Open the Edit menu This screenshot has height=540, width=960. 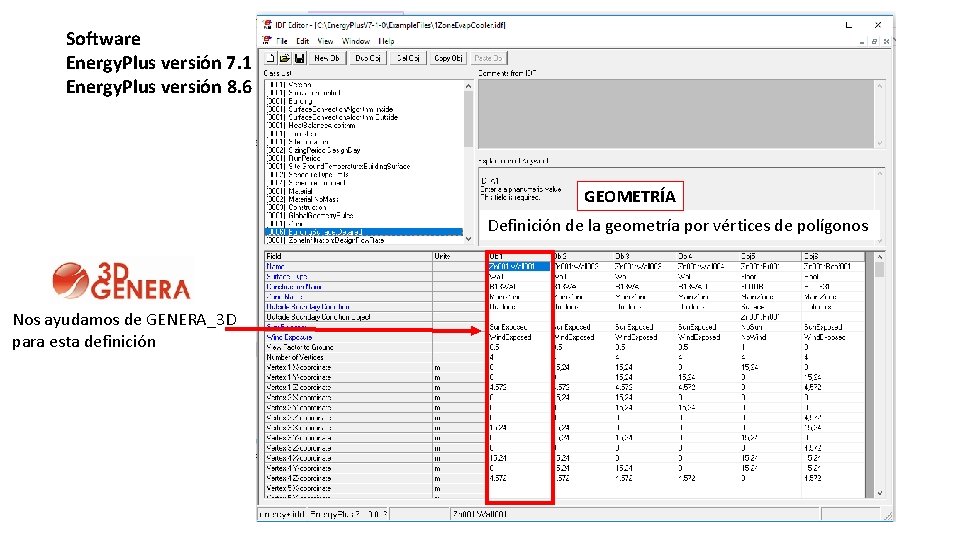click(x=302, y=41)
